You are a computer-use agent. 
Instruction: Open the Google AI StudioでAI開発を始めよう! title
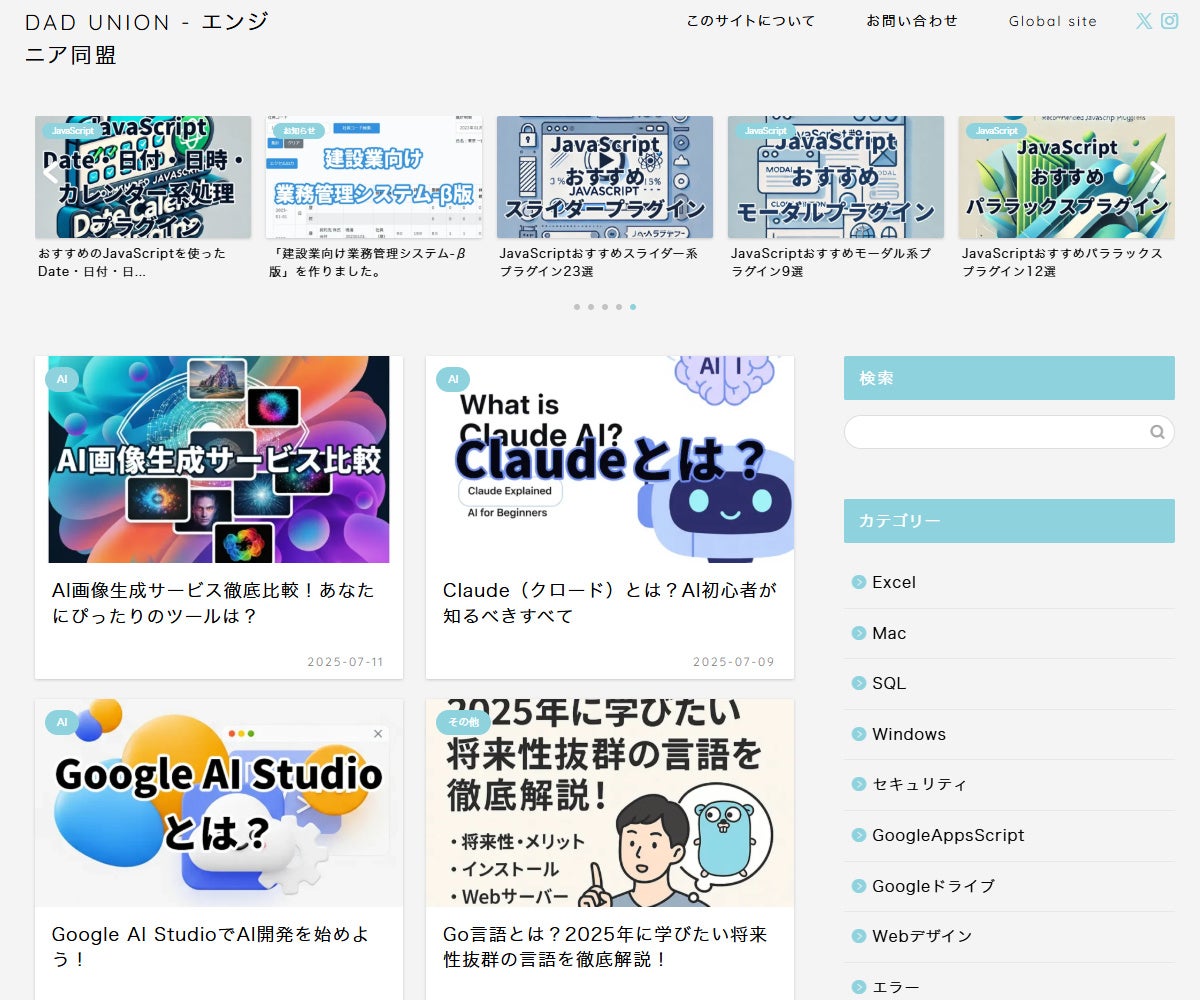(210, 947)
